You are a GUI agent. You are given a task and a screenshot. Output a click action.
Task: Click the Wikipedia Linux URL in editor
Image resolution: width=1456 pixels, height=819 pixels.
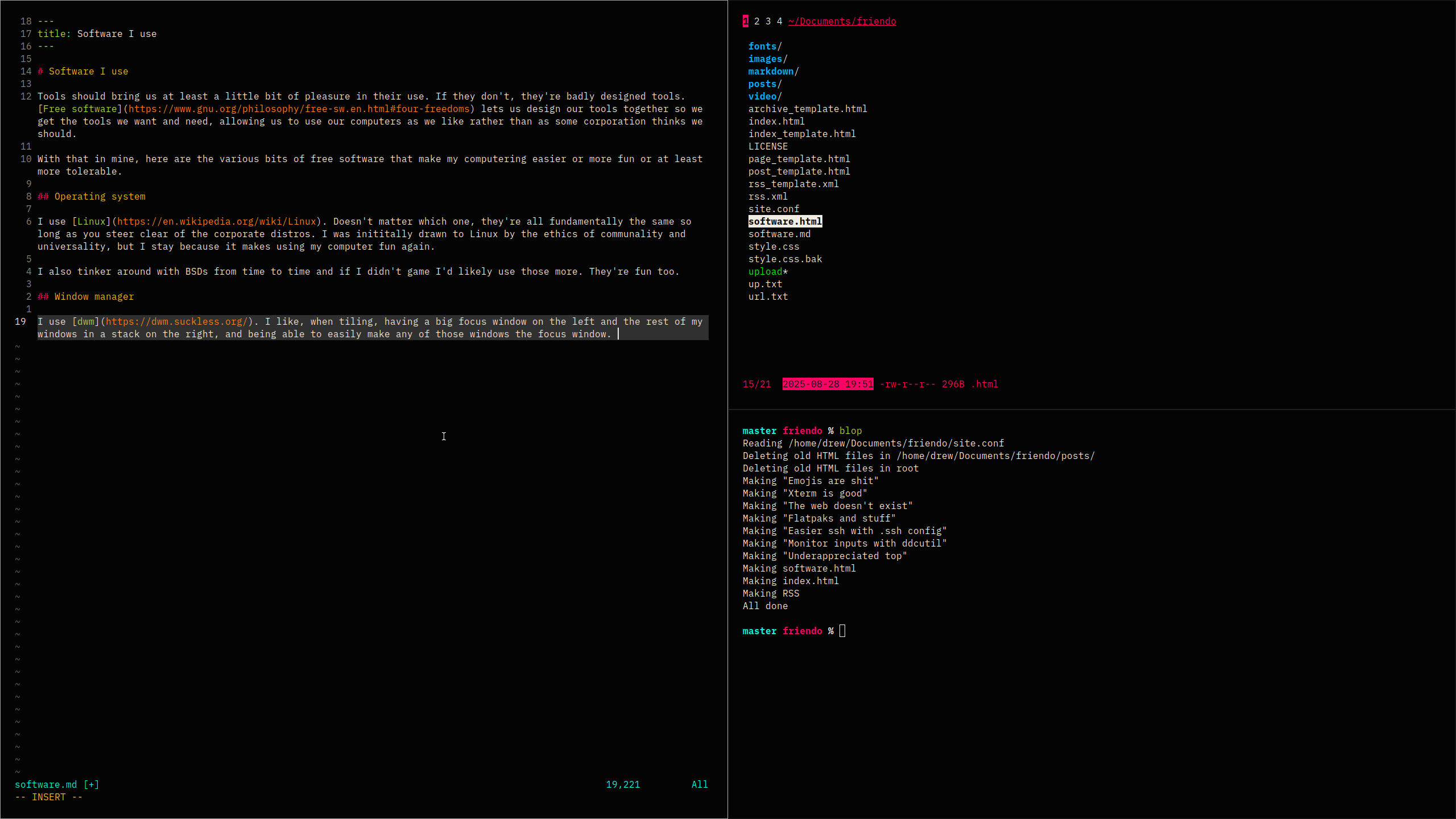(x=216, y=221)
